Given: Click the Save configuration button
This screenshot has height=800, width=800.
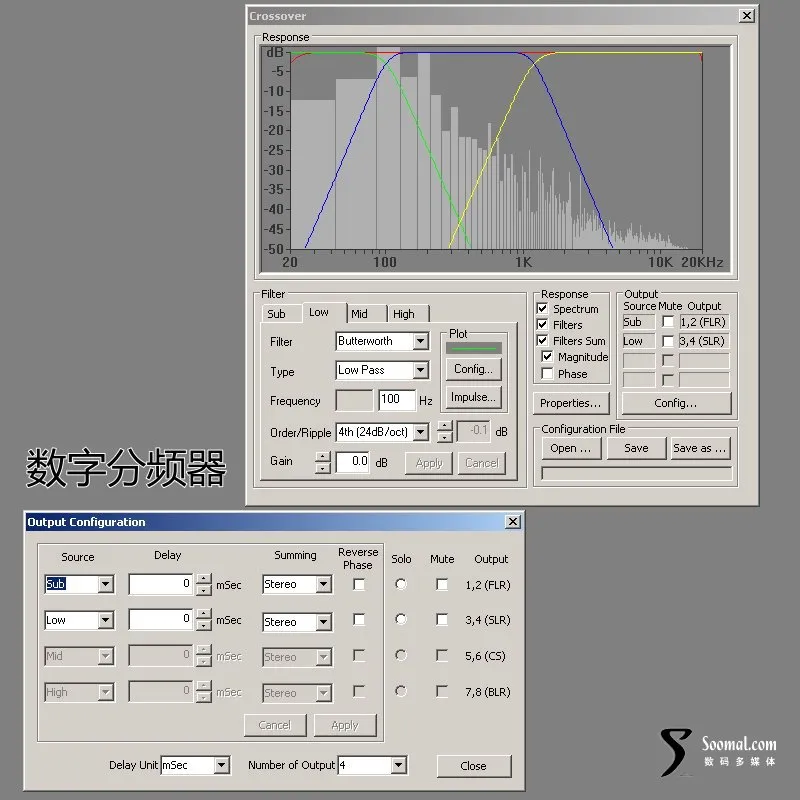Looking at the screenshot, I should [x=636, y=448].
